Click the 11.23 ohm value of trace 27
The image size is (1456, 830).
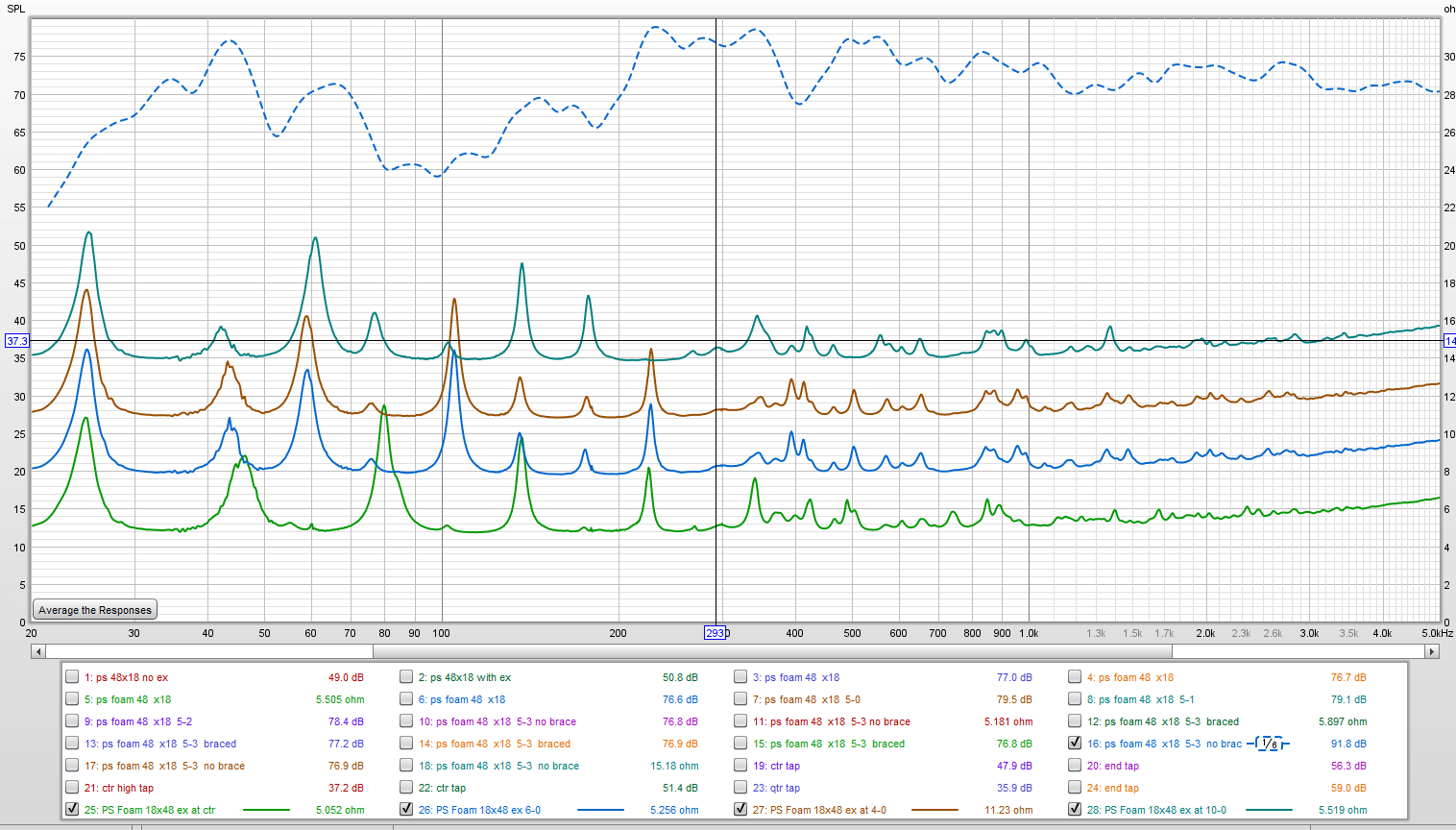click(x=1008, y=810)
